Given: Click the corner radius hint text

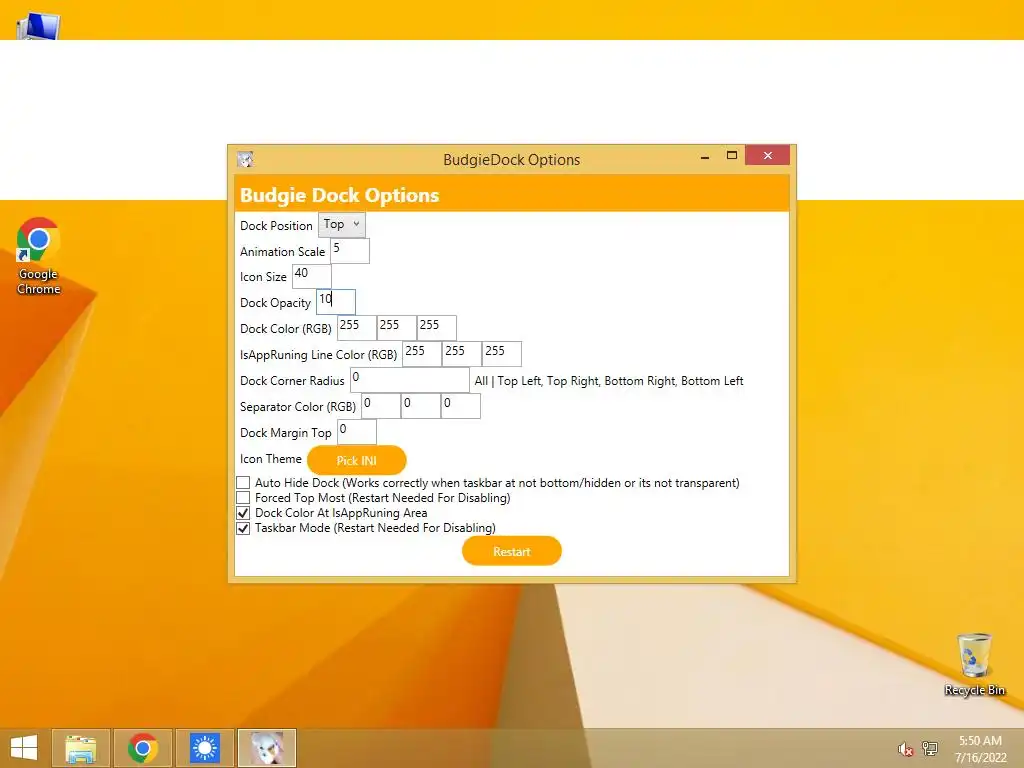Looking at the screenshot, I should [x=609, y=381].
